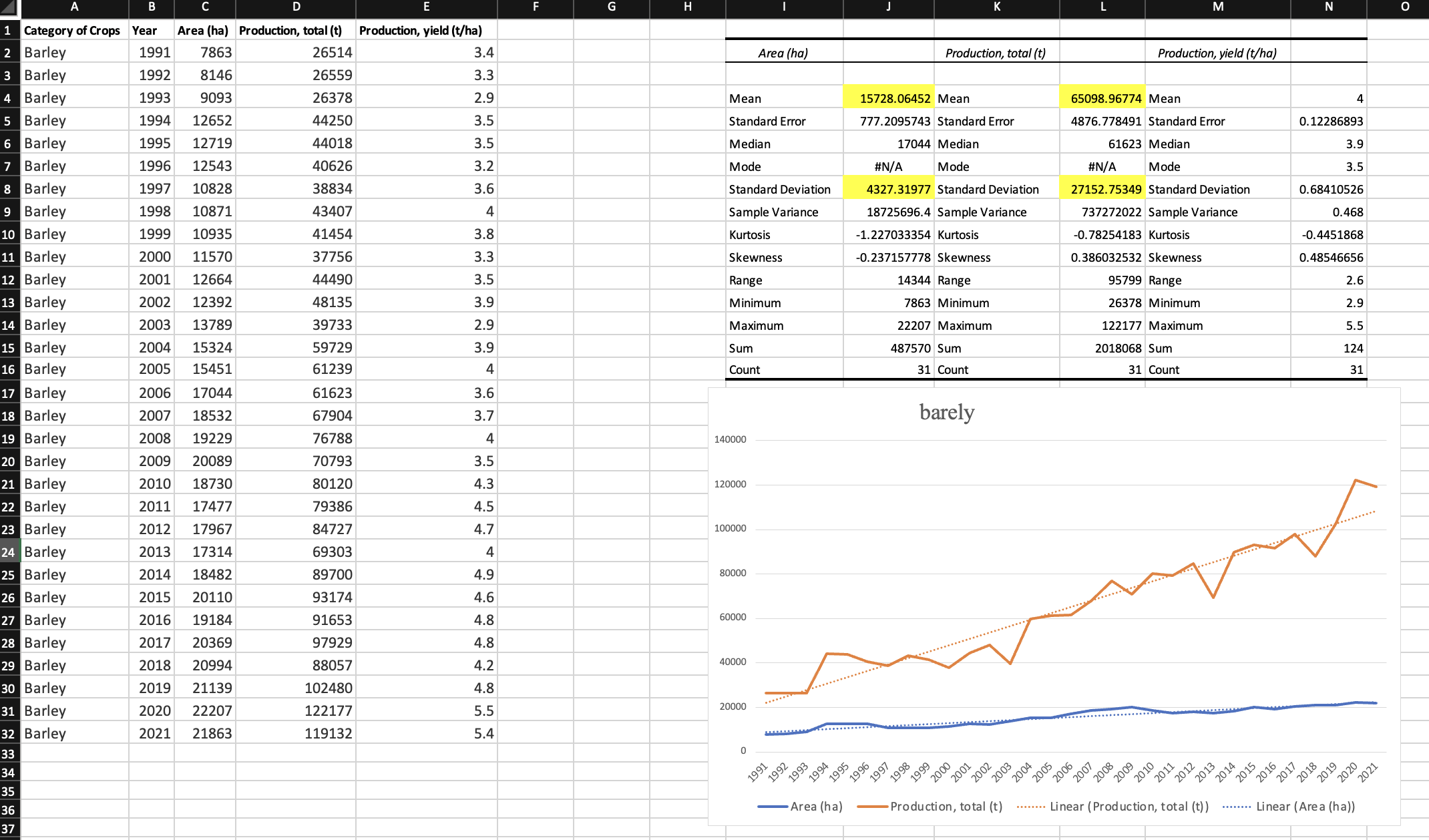The height and width of the screenshot is (840, 1429).
Task: Select the 'Production, yield (t/ha)' header in column E
Action: click(421, 31)
